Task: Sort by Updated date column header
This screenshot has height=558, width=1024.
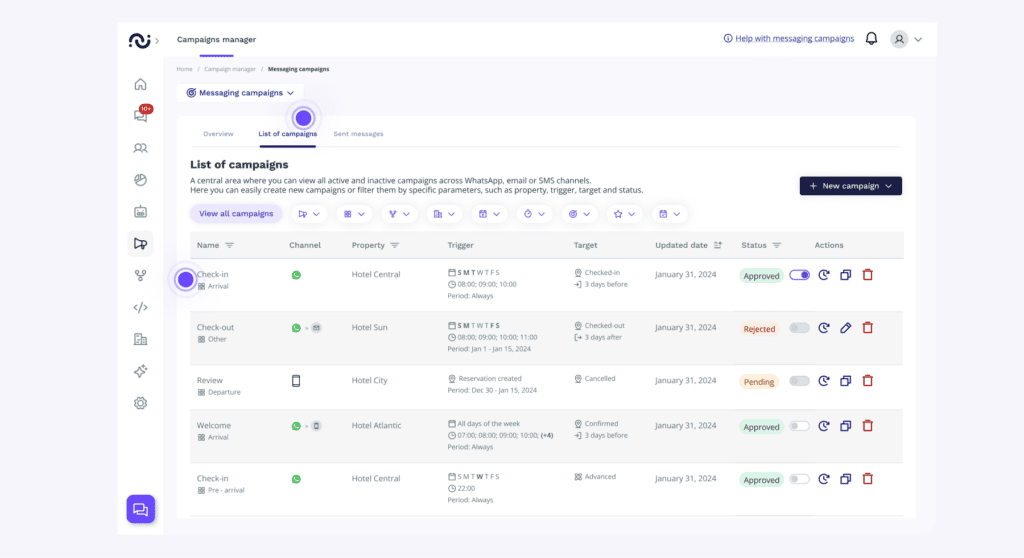Action: (688, 245)
